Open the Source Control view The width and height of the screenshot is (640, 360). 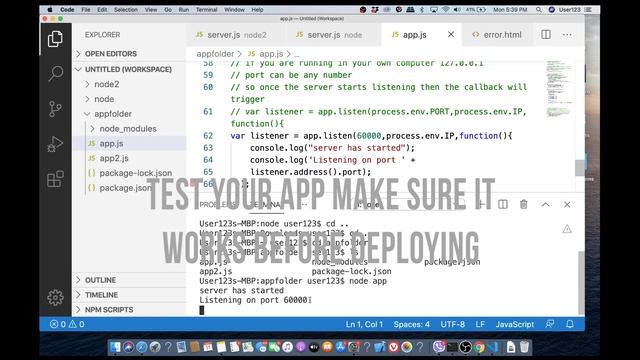[x=55, y=109]
